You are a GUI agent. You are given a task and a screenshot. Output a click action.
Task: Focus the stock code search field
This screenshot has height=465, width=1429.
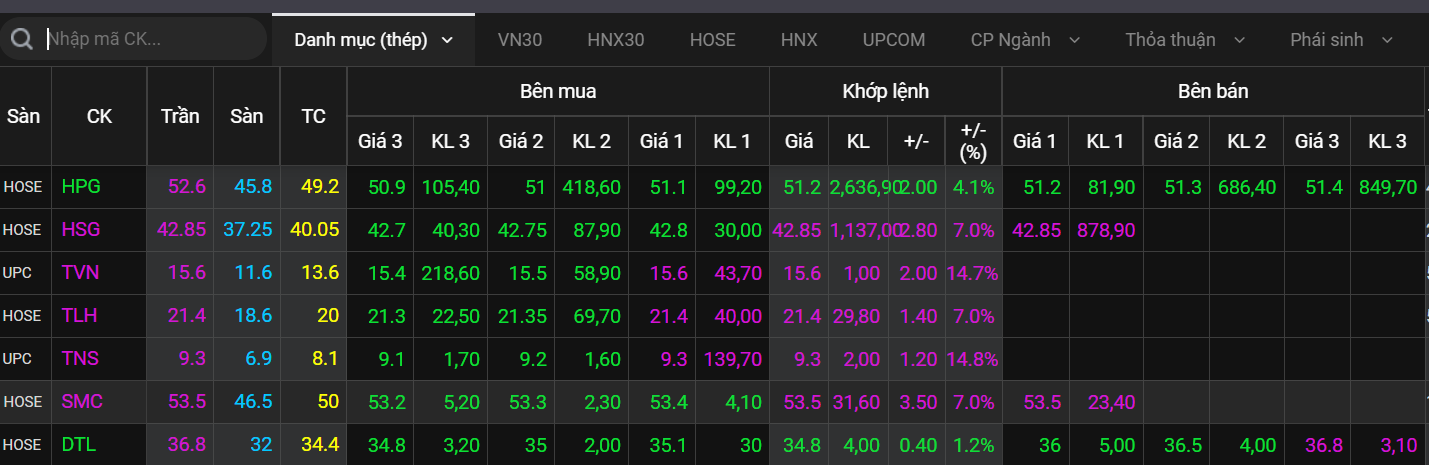coord(150,40)
